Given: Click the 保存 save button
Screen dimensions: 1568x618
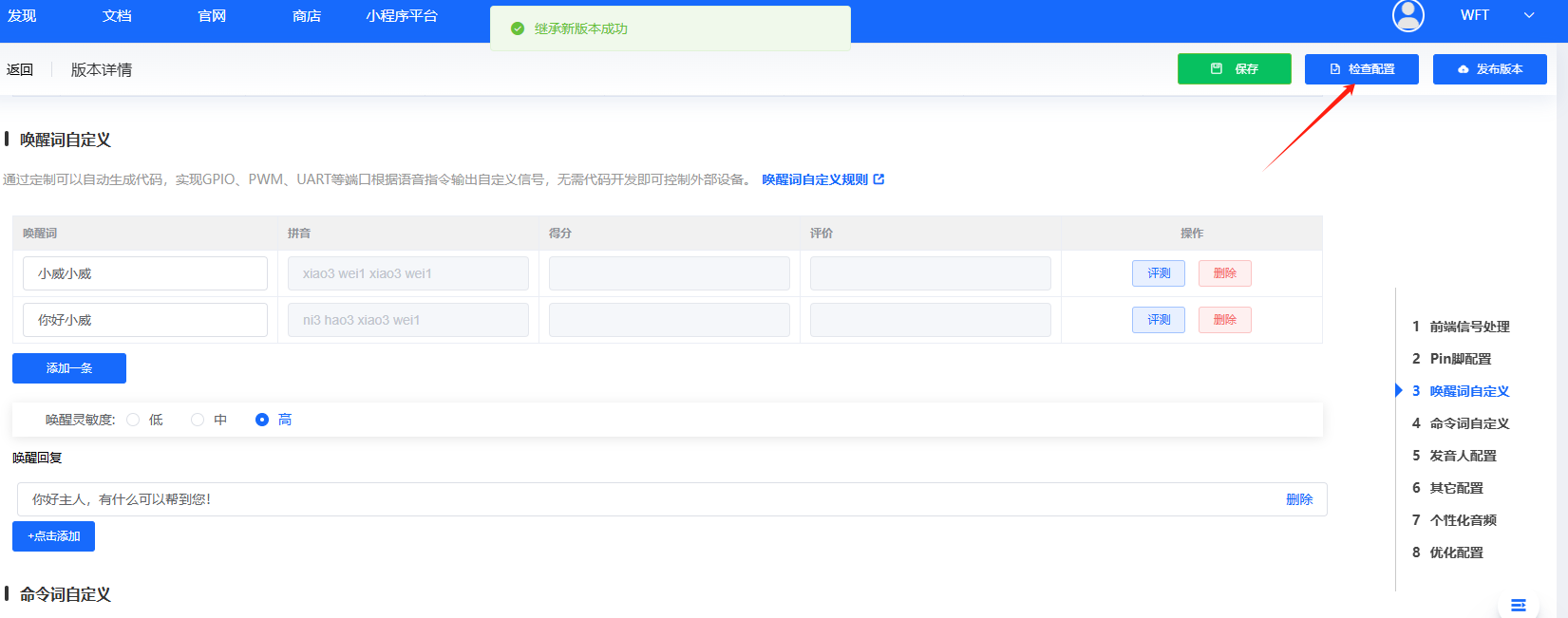Looking at the screenshot, I should click(x=1234, y=69).
